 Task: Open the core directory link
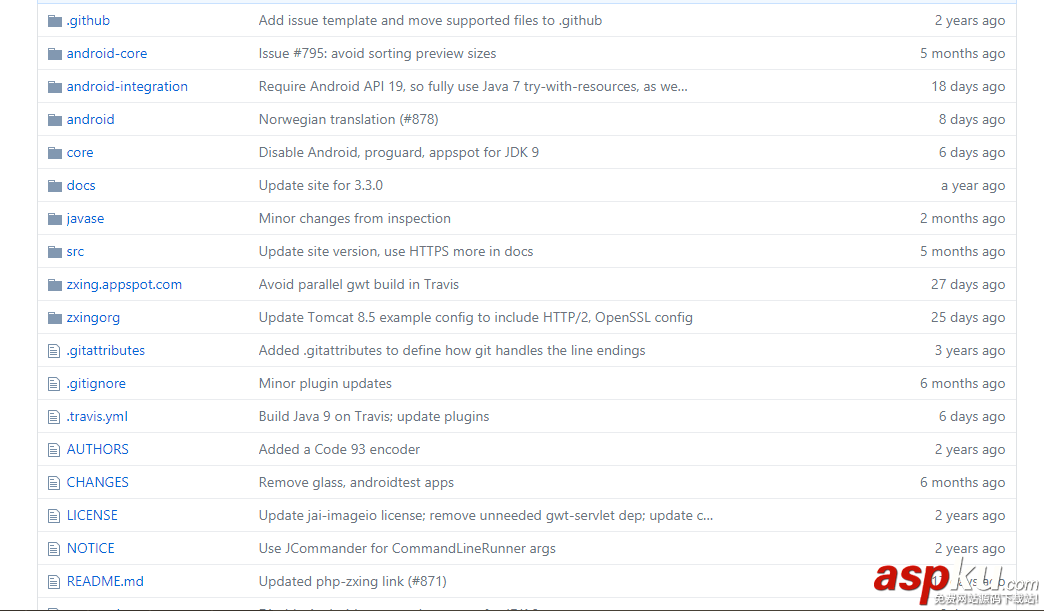coord(80,153)
